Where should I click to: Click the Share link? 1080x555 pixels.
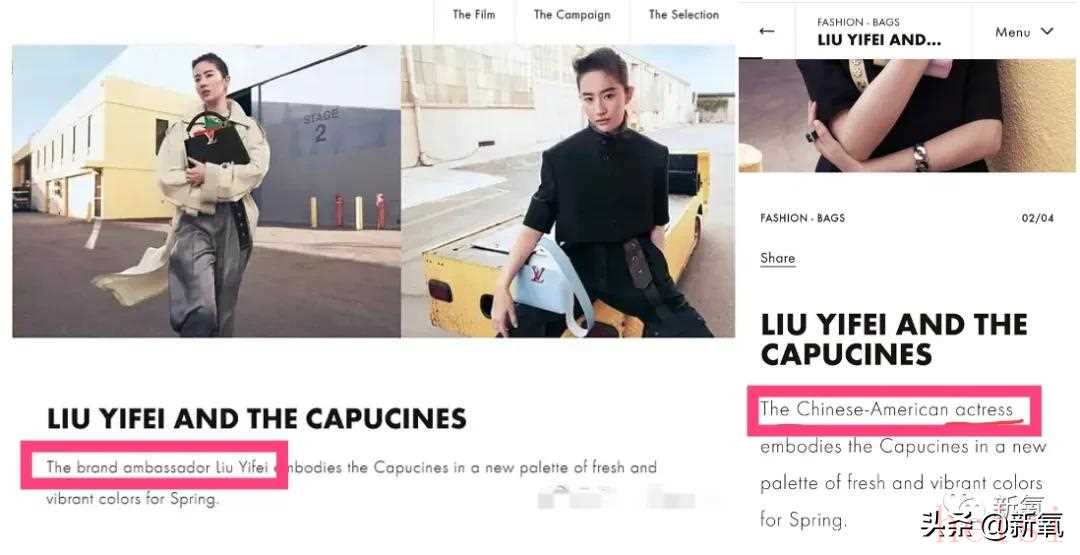[x=778, y=258]
